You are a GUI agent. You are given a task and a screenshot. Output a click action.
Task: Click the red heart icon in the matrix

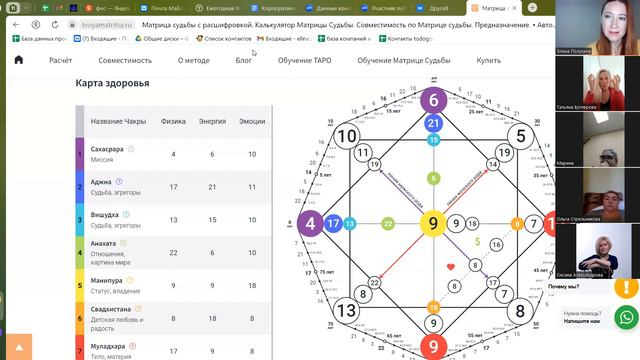coord(451,267)
